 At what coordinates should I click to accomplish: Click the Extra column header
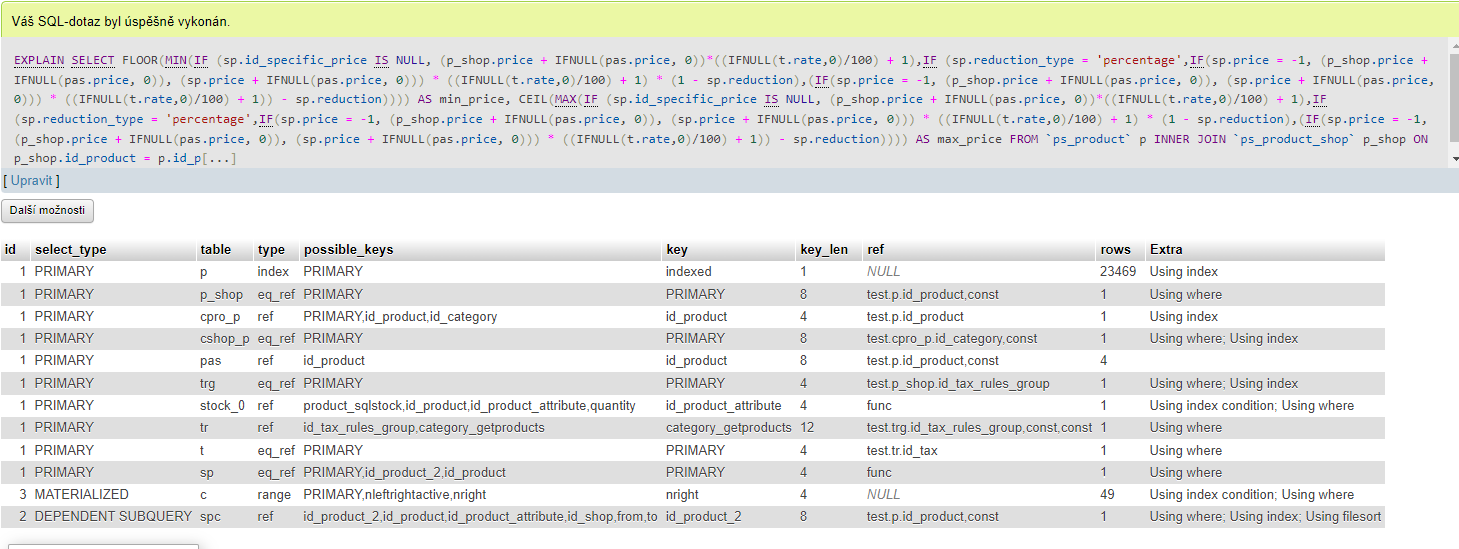[x=1166, y=250]
